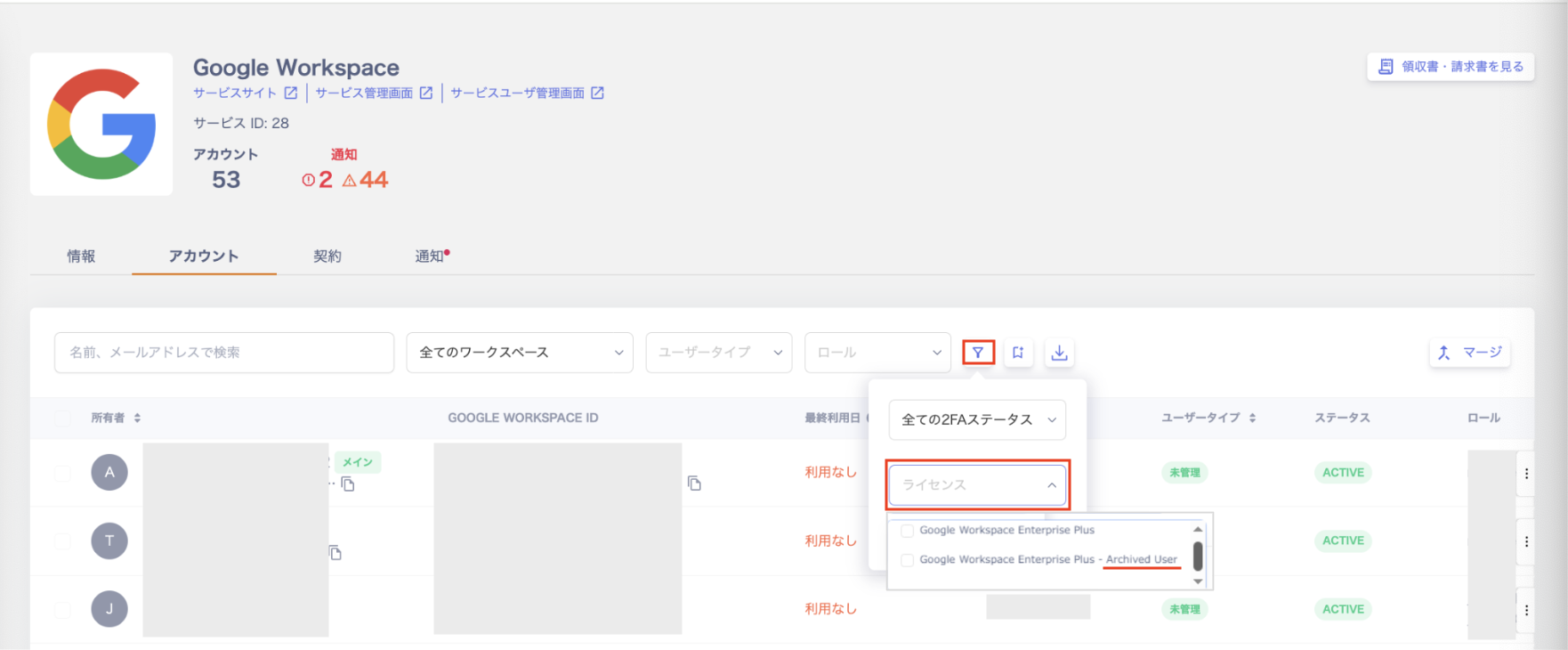Click the license list scroll-down arrow
This screenshot has height=650, width=1568.
tap(1198, 581)
